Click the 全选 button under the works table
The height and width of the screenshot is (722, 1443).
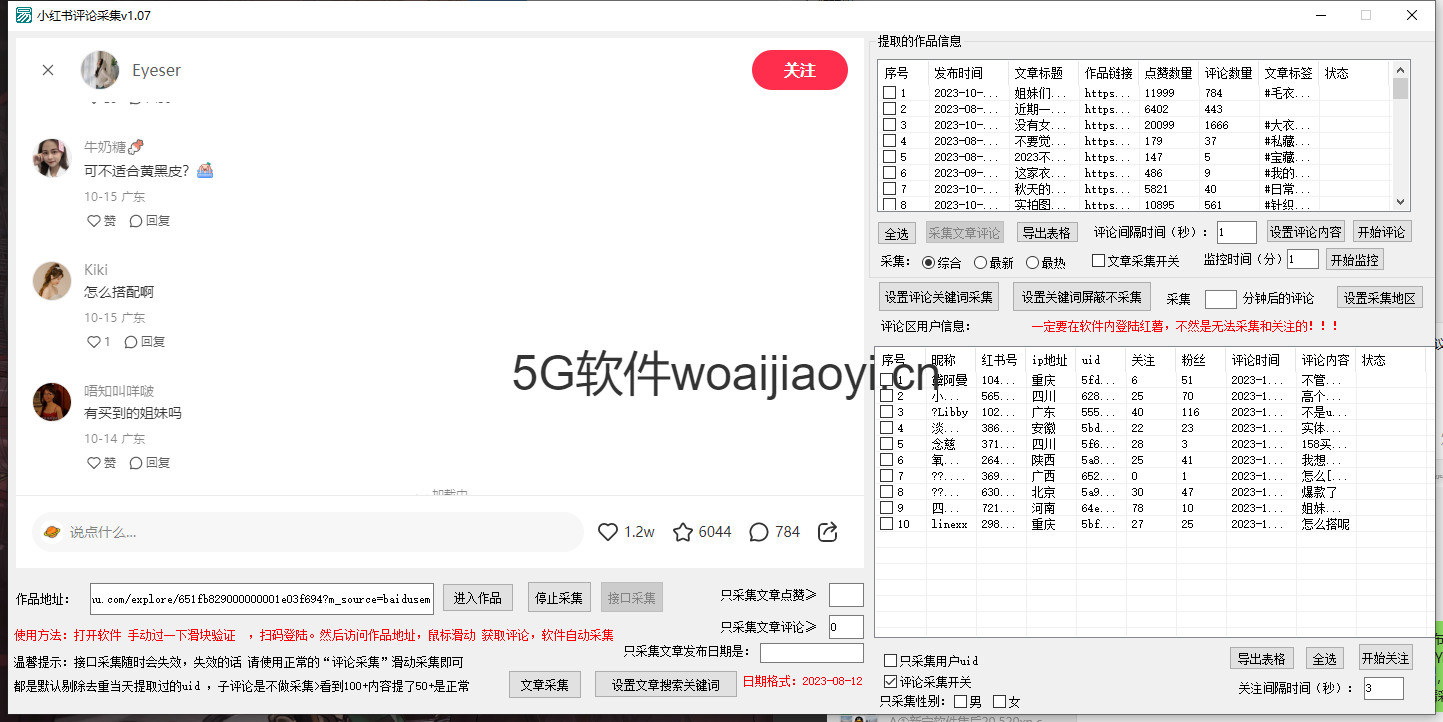click(x=897, y=233)
